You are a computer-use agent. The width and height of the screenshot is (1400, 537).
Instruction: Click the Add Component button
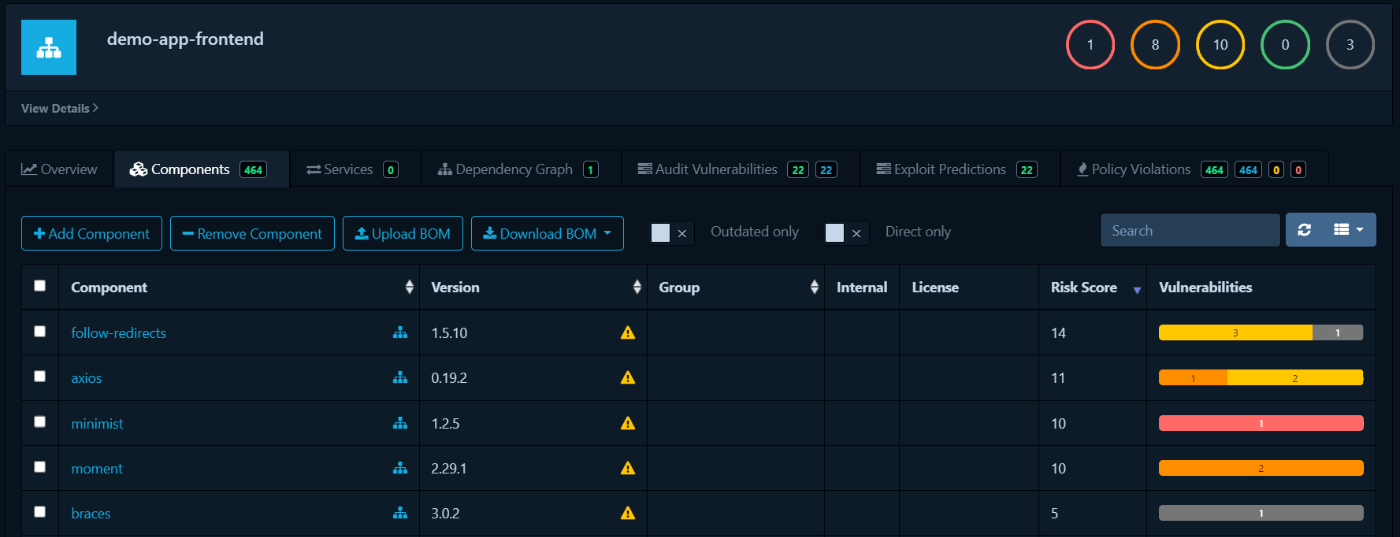pos(91,234)
